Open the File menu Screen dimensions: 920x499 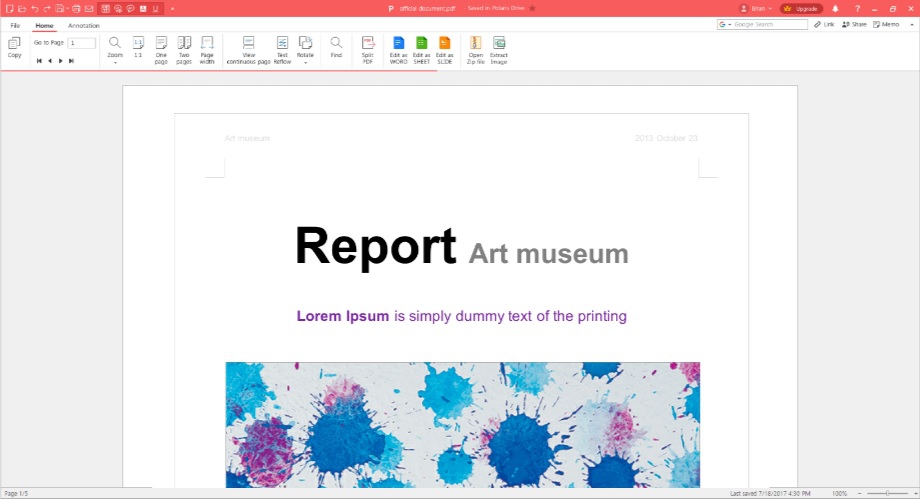(x=15, y=25)
